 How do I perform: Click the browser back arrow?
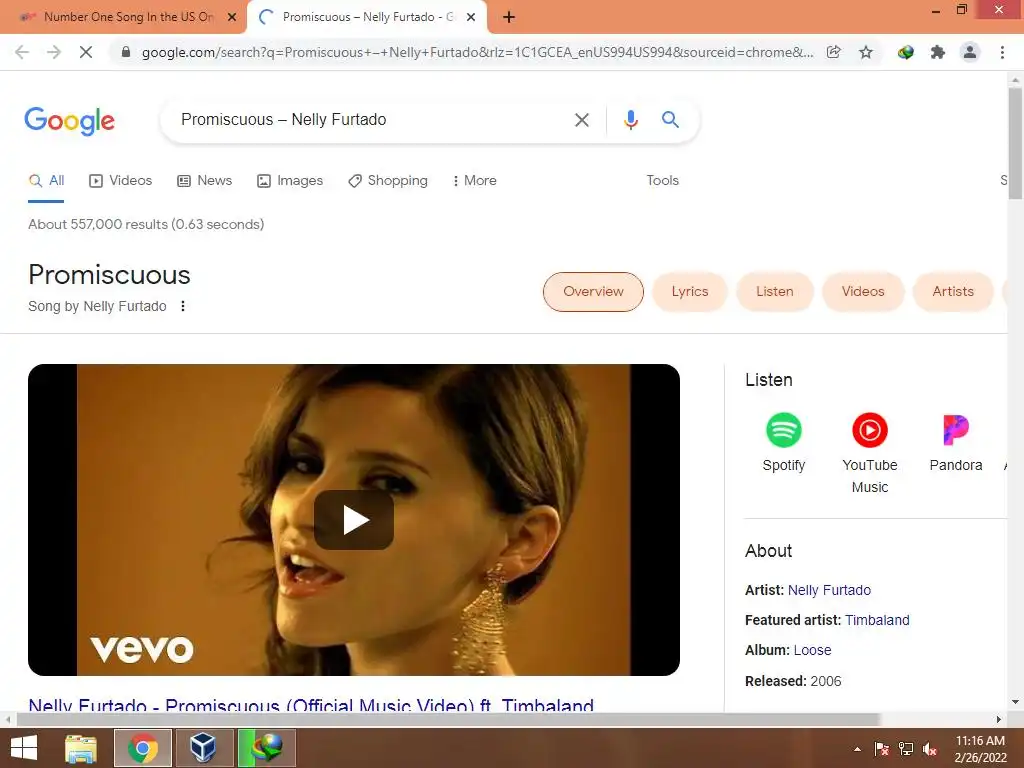(x=22, y=52)
